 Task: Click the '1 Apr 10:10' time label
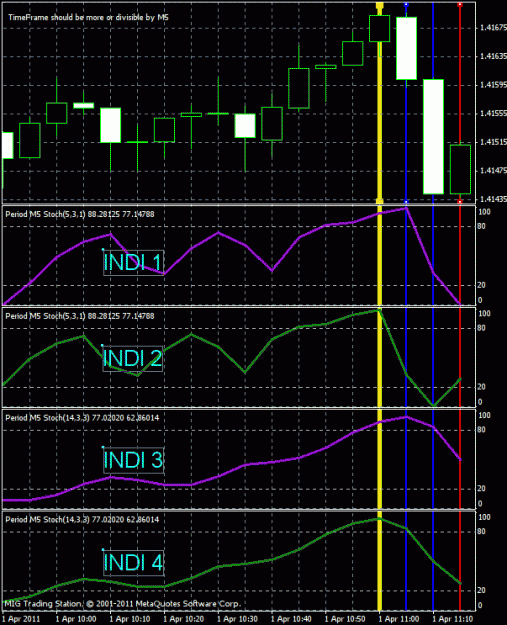pos(130,619)
